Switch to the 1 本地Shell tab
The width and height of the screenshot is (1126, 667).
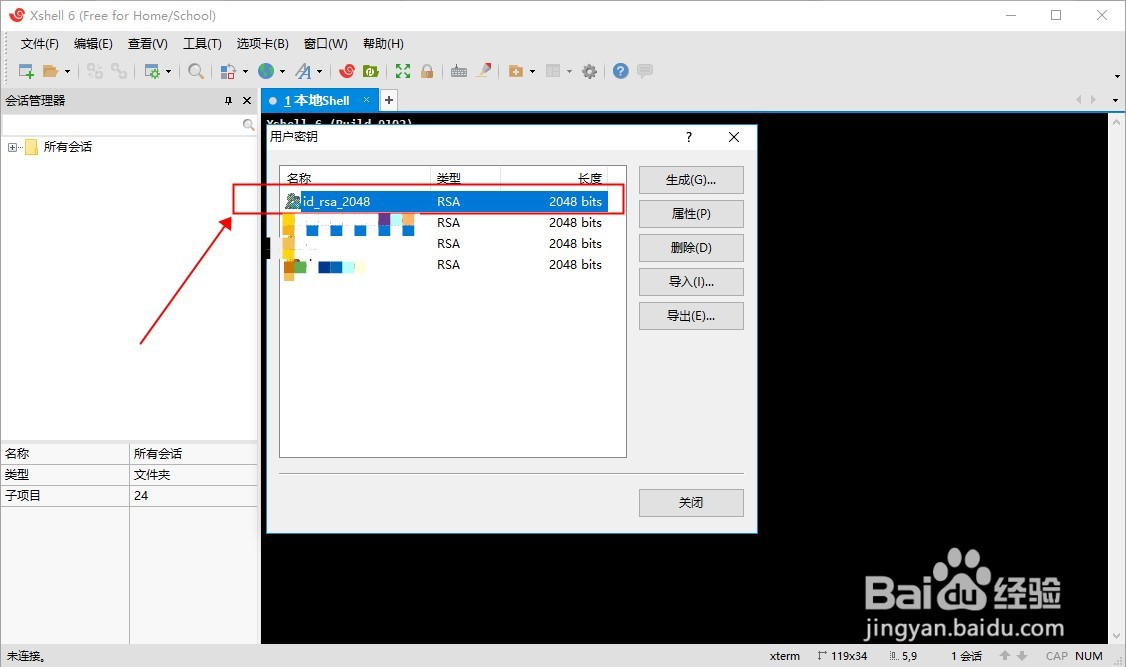317,101
